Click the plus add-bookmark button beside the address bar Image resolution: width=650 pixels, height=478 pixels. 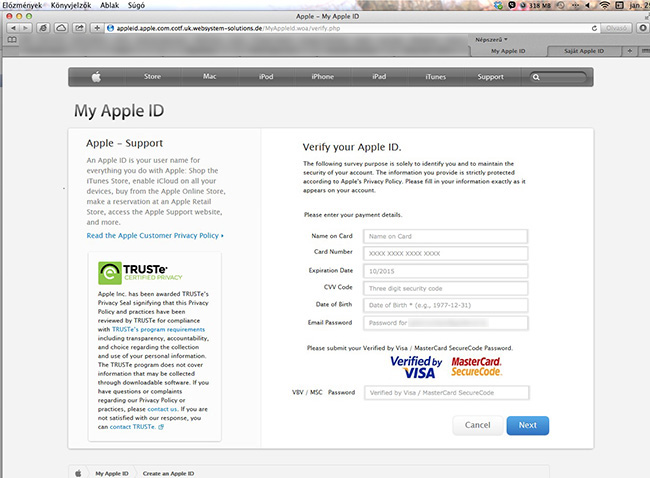point(97,28)
